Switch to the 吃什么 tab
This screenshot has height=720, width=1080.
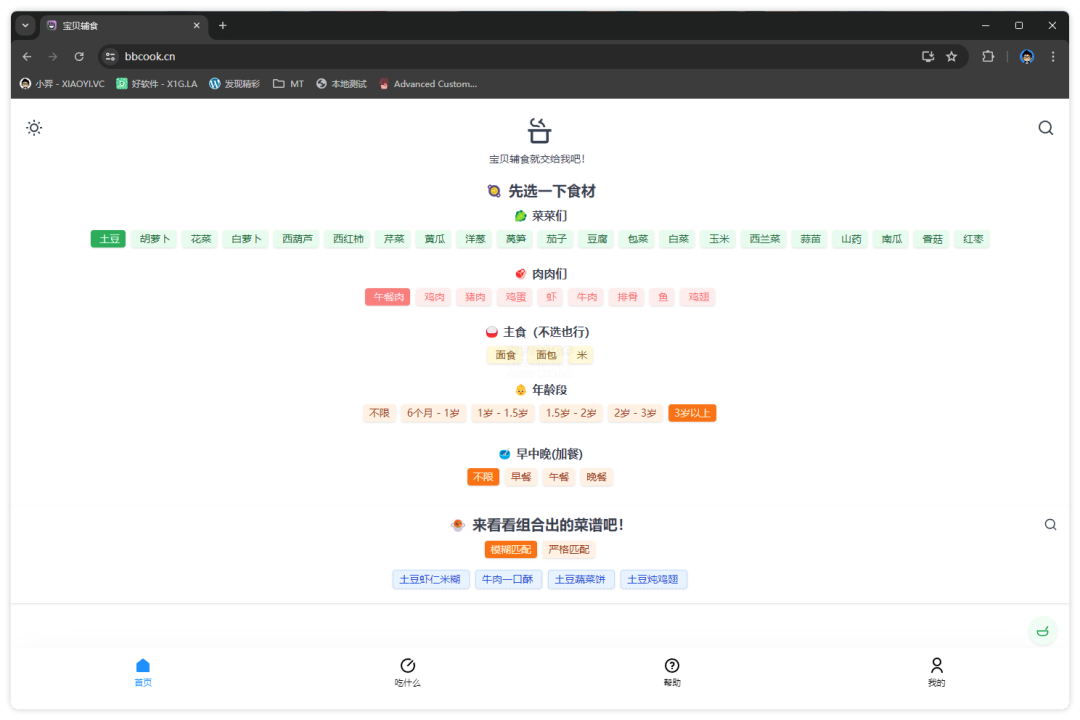coord(407,672)
